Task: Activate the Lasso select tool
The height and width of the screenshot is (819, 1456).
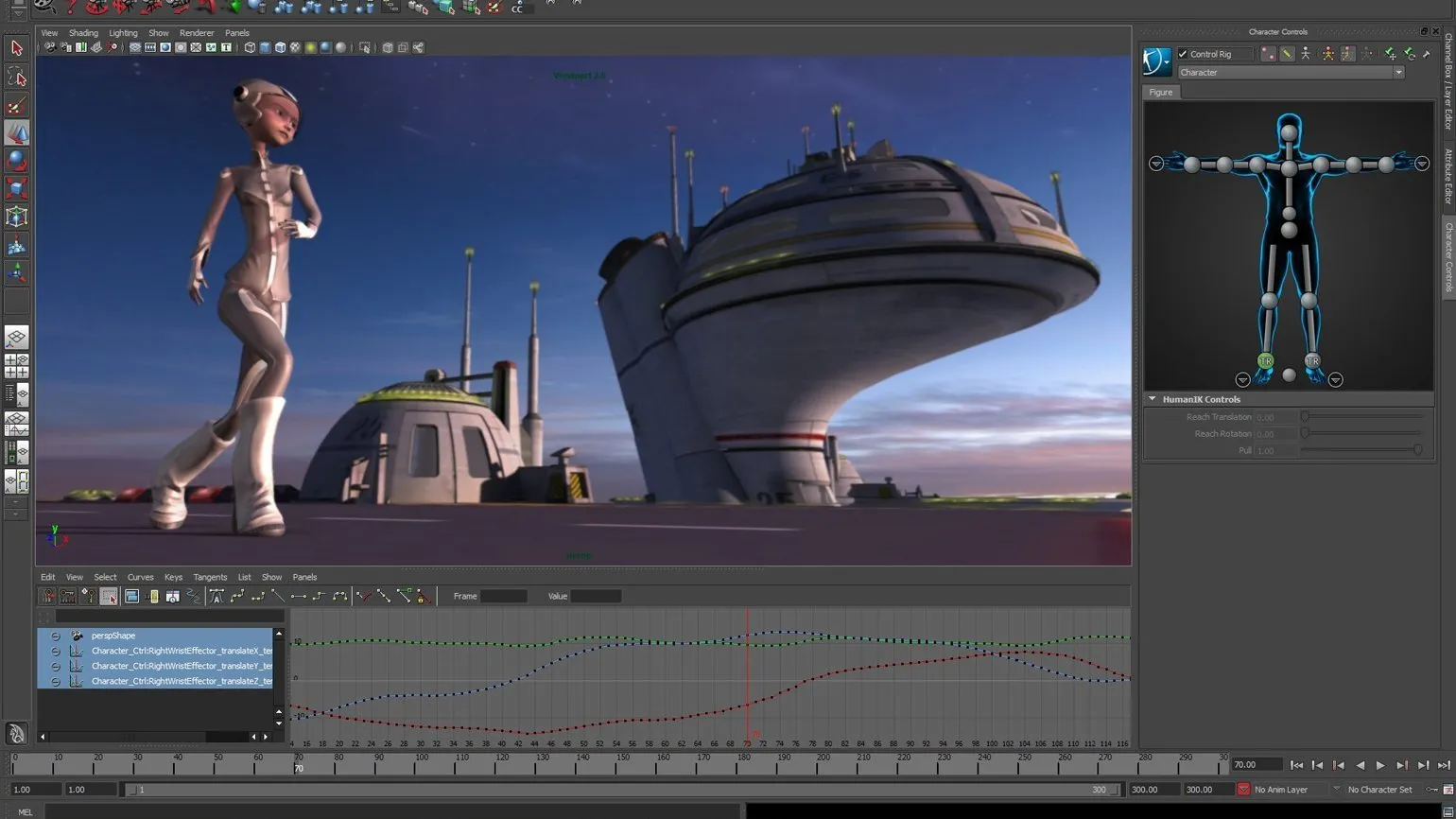Action: pyautogui.click(x=16, y=77)
